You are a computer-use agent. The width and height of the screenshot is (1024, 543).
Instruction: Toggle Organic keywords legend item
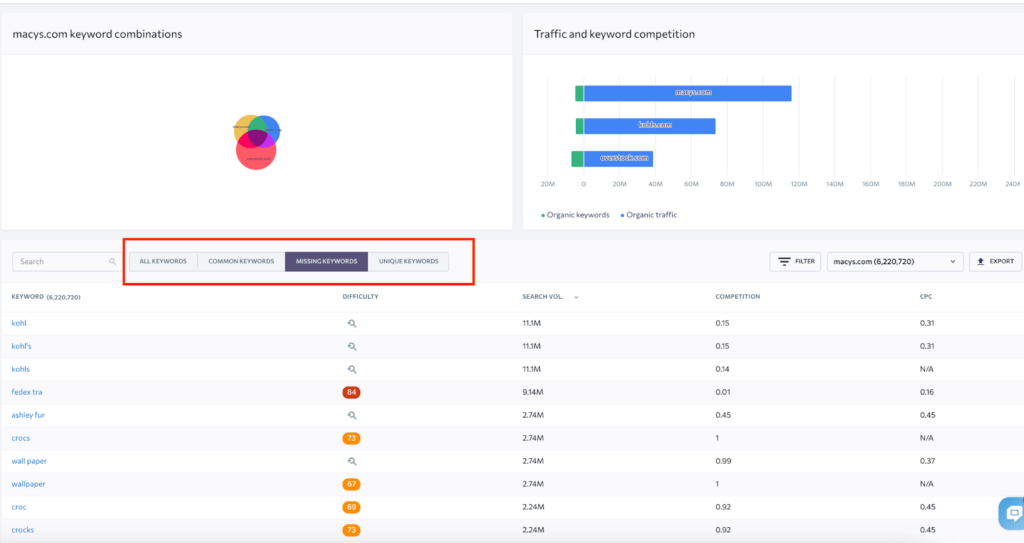point(575,215)
